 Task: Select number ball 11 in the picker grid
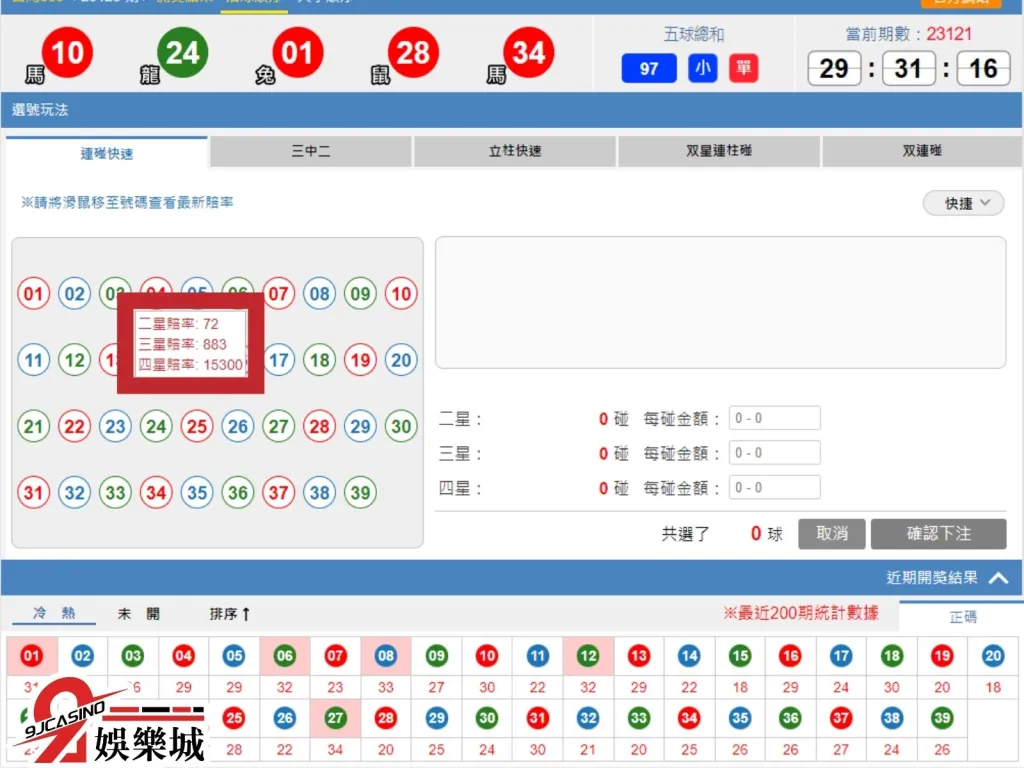point(33,360)
